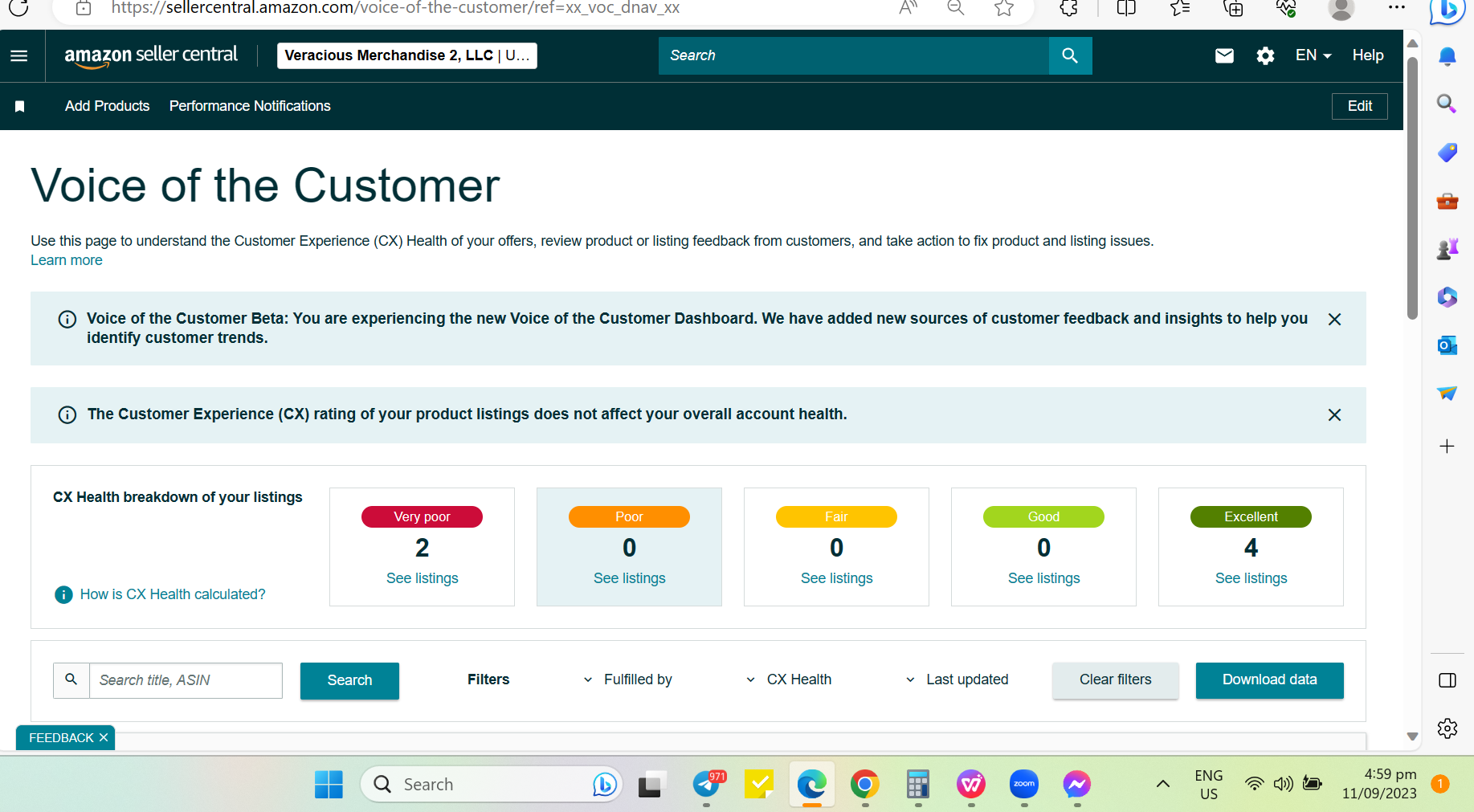Click the info icon beside CX Health calculated

[x=63, y=594]
